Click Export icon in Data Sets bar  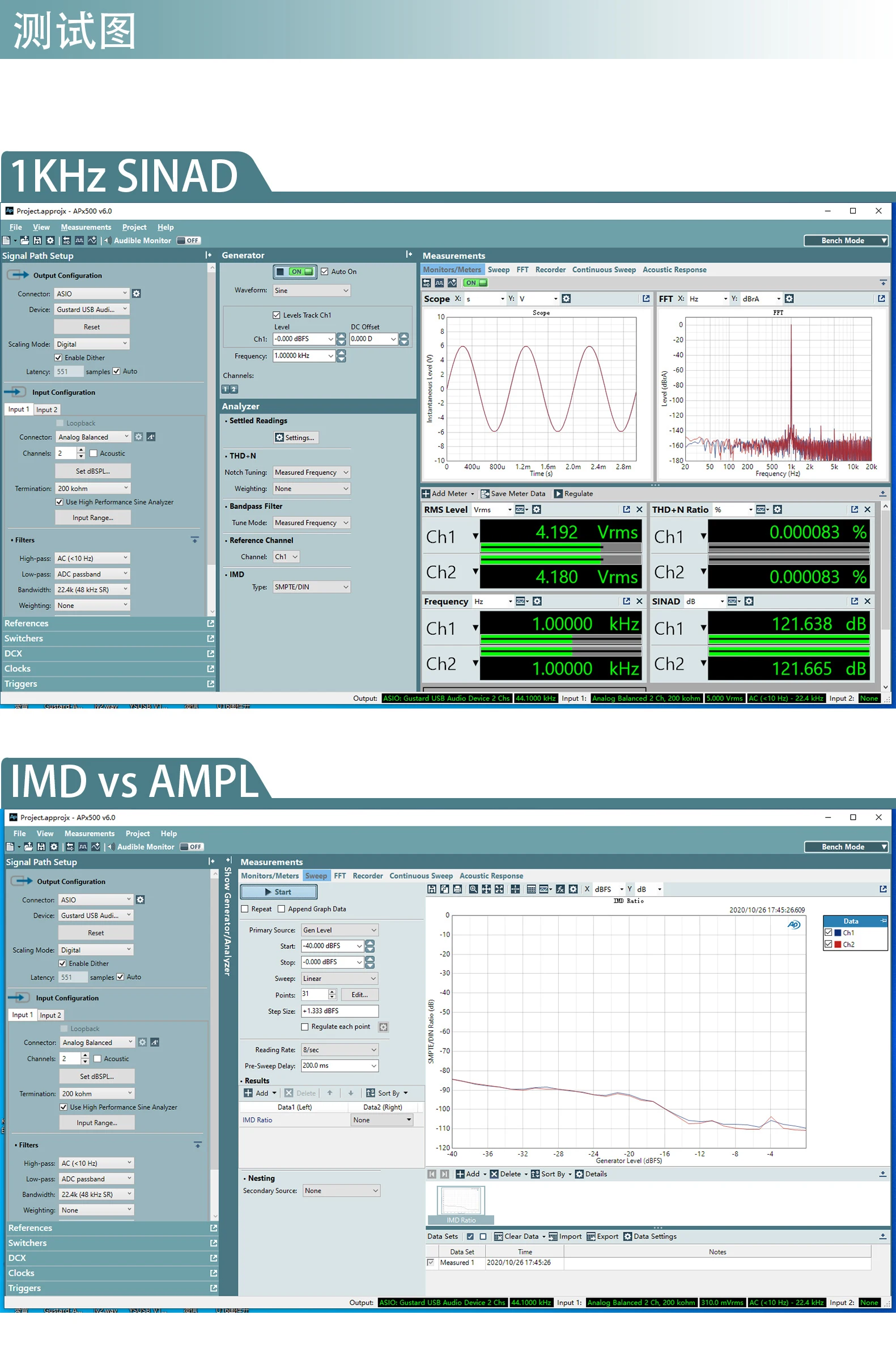[x=591, y=1236]
